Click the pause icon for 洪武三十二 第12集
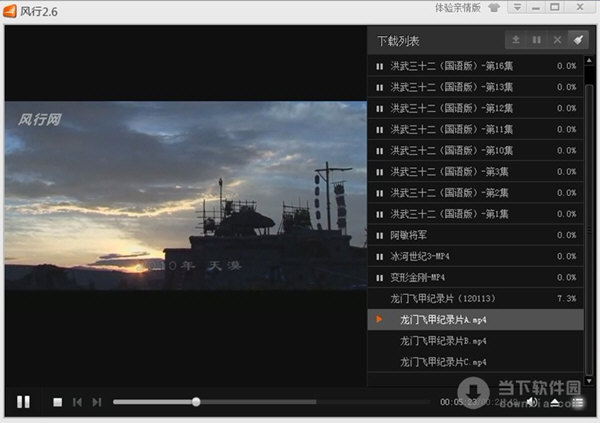 (379, 109)
